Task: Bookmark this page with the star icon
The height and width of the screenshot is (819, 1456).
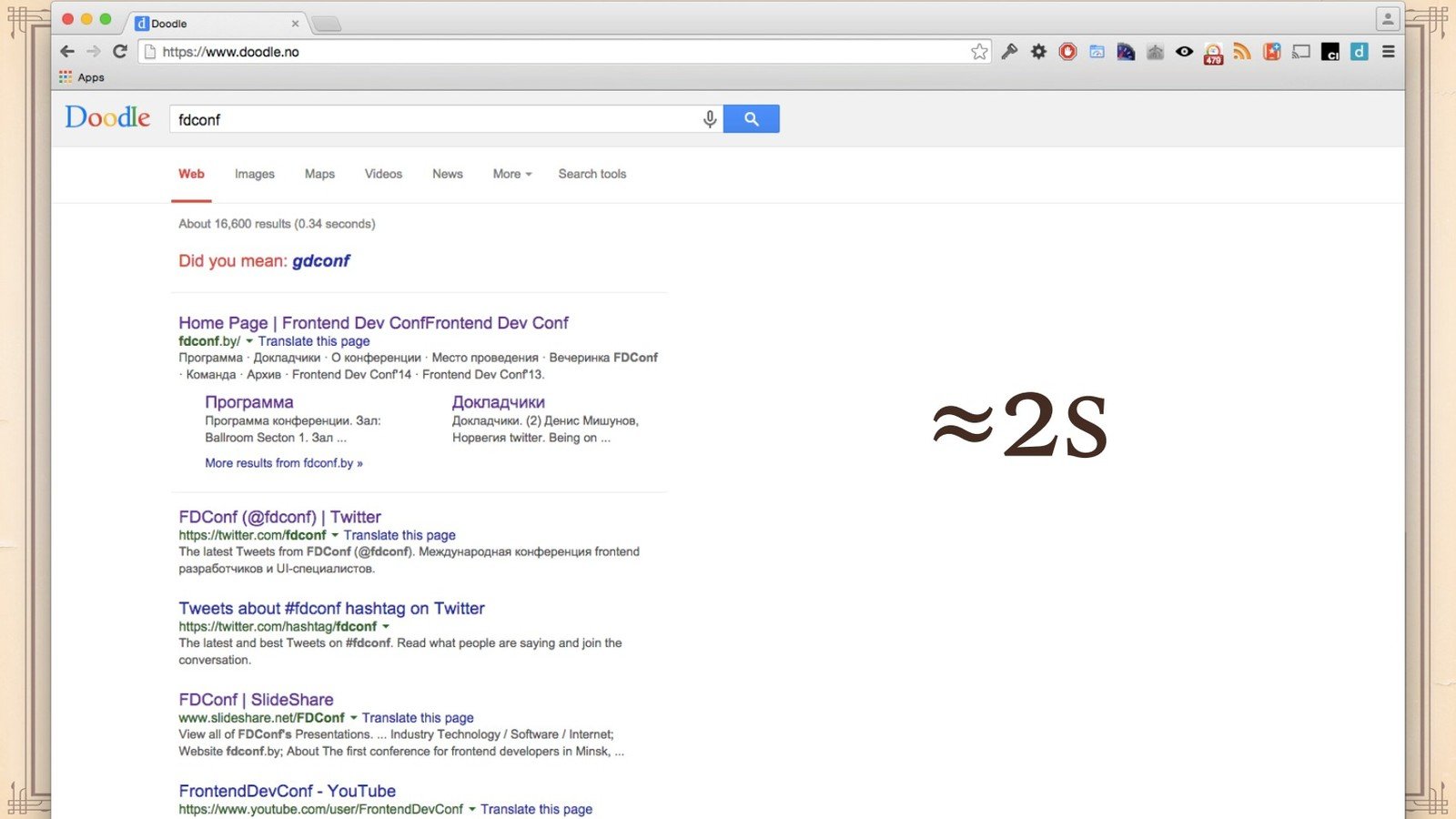Action: (979, 52)
